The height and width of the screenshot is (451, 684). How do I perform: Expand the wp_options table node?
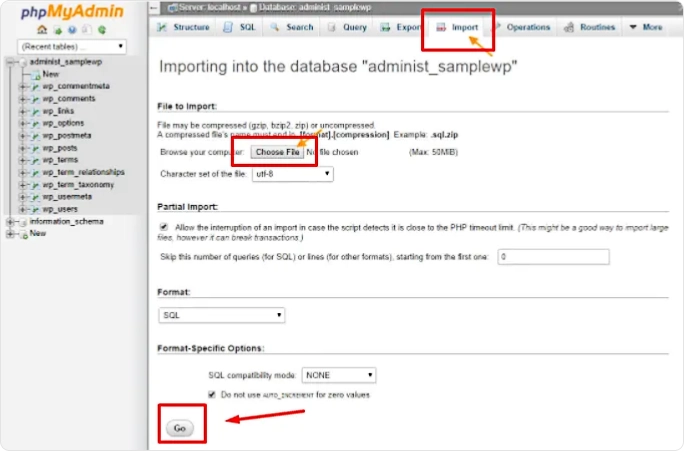click(x=23, y=123)
